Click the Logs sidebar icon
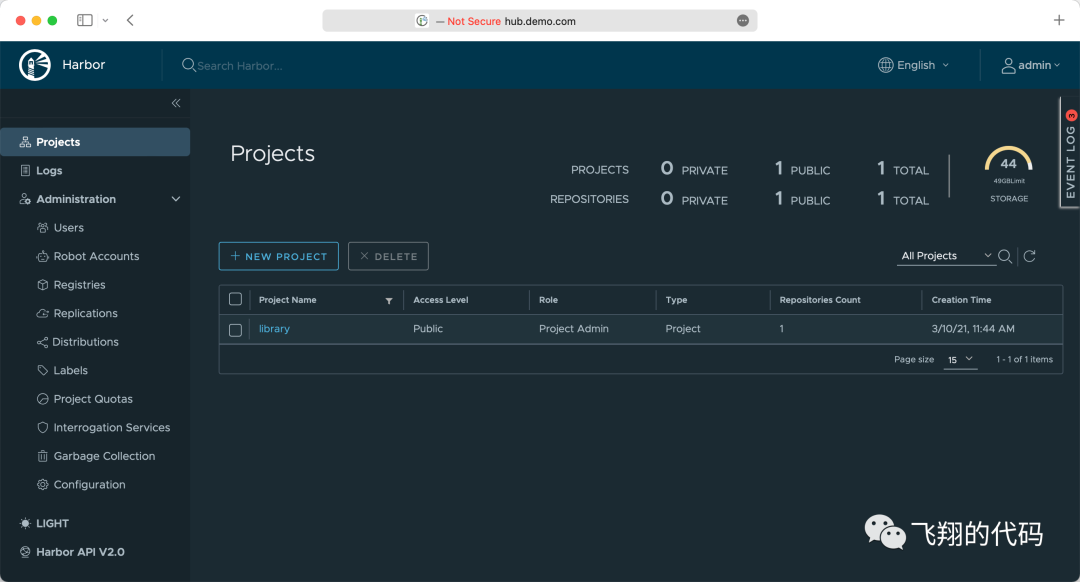Image resolution: width=1080 pixels, height=582 pixels. pos(25,170)
